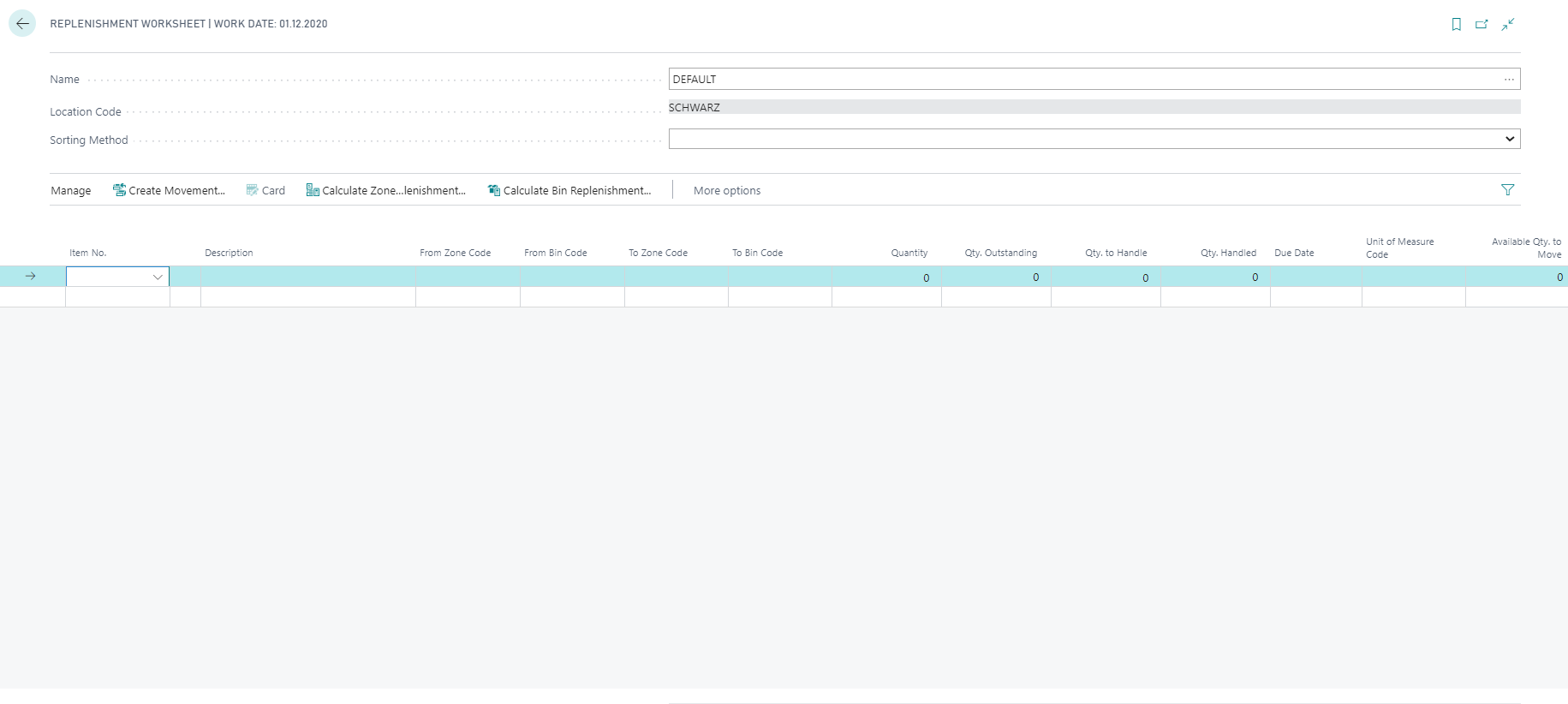The width and height of the screenshot is (1568, 704).
Task: Click the Quantity column header
Action: point(909,253)
